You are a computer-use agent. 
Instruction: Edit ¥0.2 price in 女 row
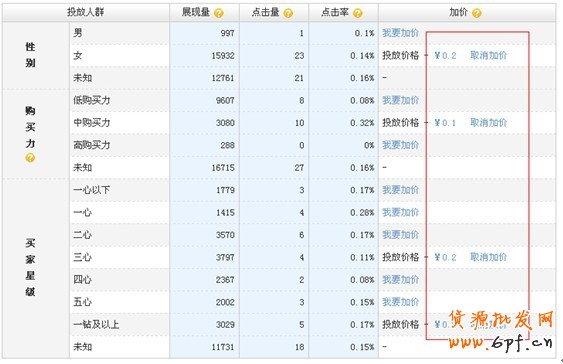click(x=445, y=56)
